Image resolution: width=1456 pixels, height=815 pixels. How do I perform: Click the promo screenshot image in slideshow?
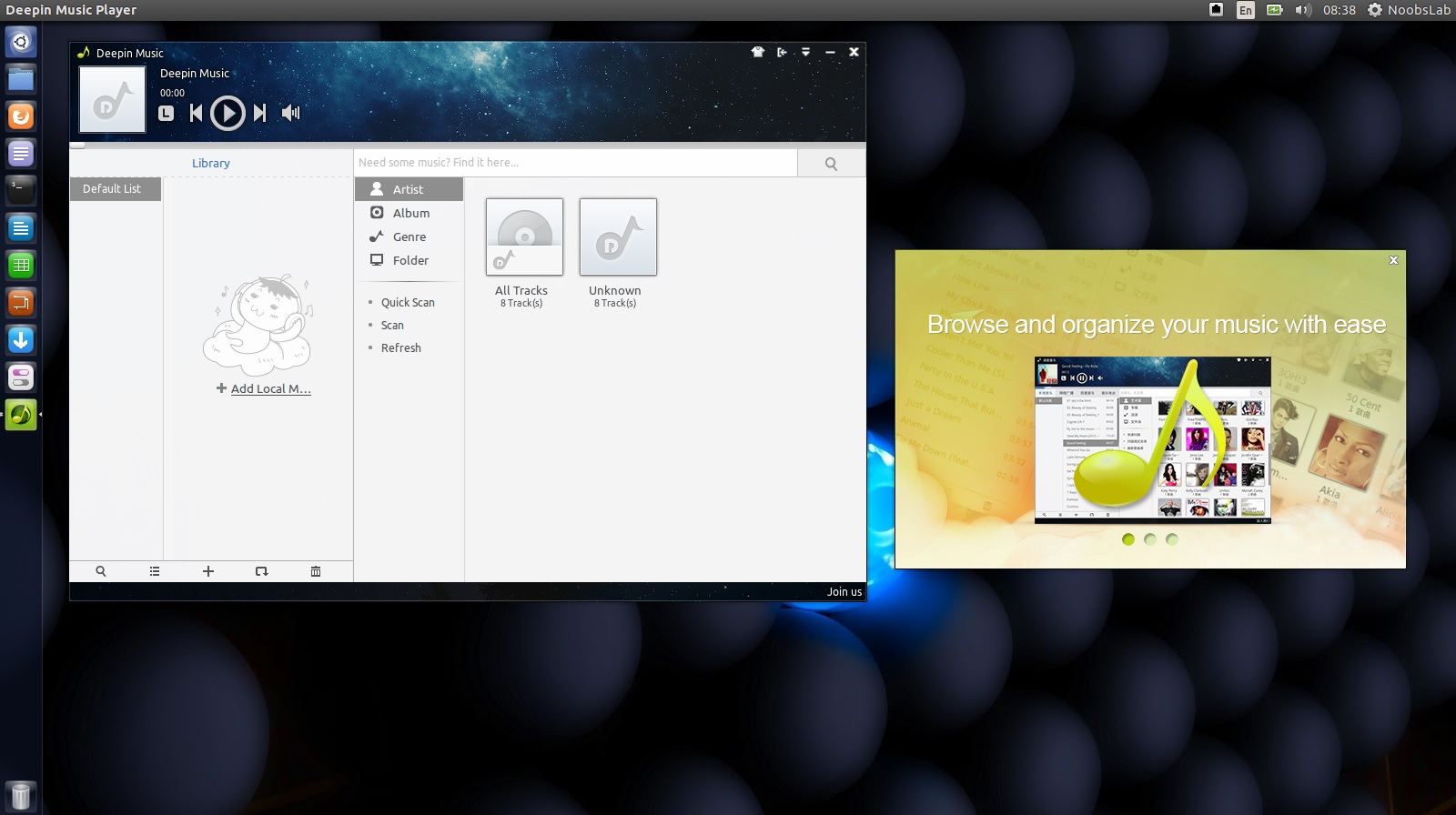tap(1153, 440)
